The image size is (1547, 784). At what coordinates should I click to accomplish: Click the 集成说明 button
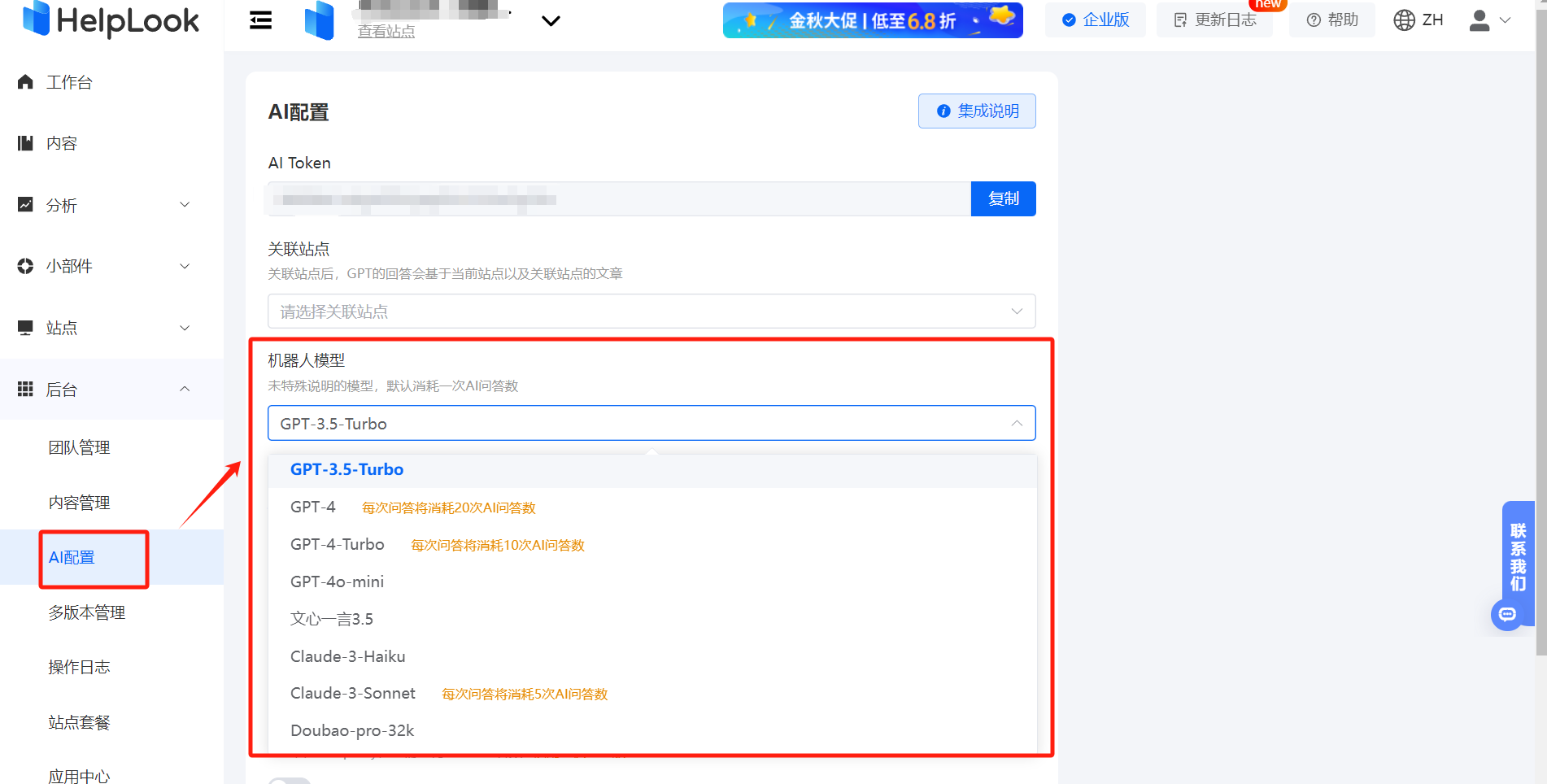point(977,111)
